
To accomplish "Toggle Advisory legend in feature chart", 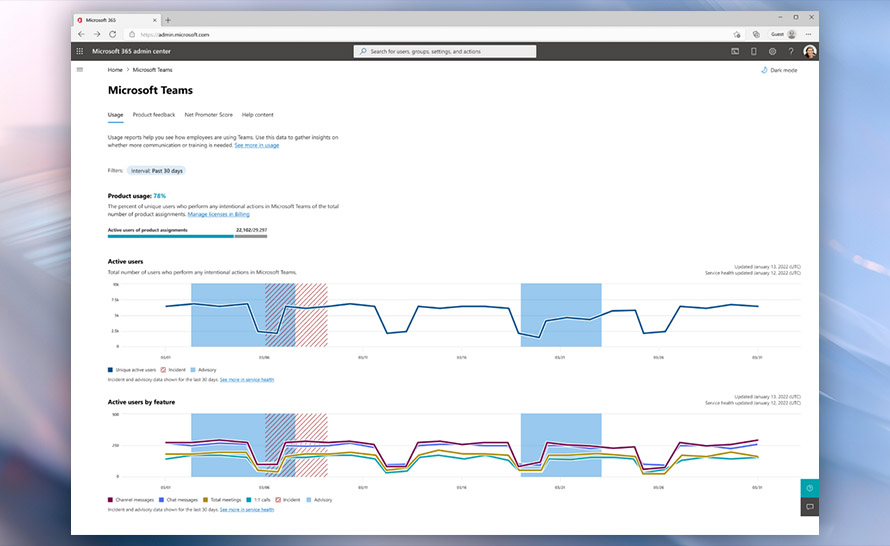I will [319, 500].
